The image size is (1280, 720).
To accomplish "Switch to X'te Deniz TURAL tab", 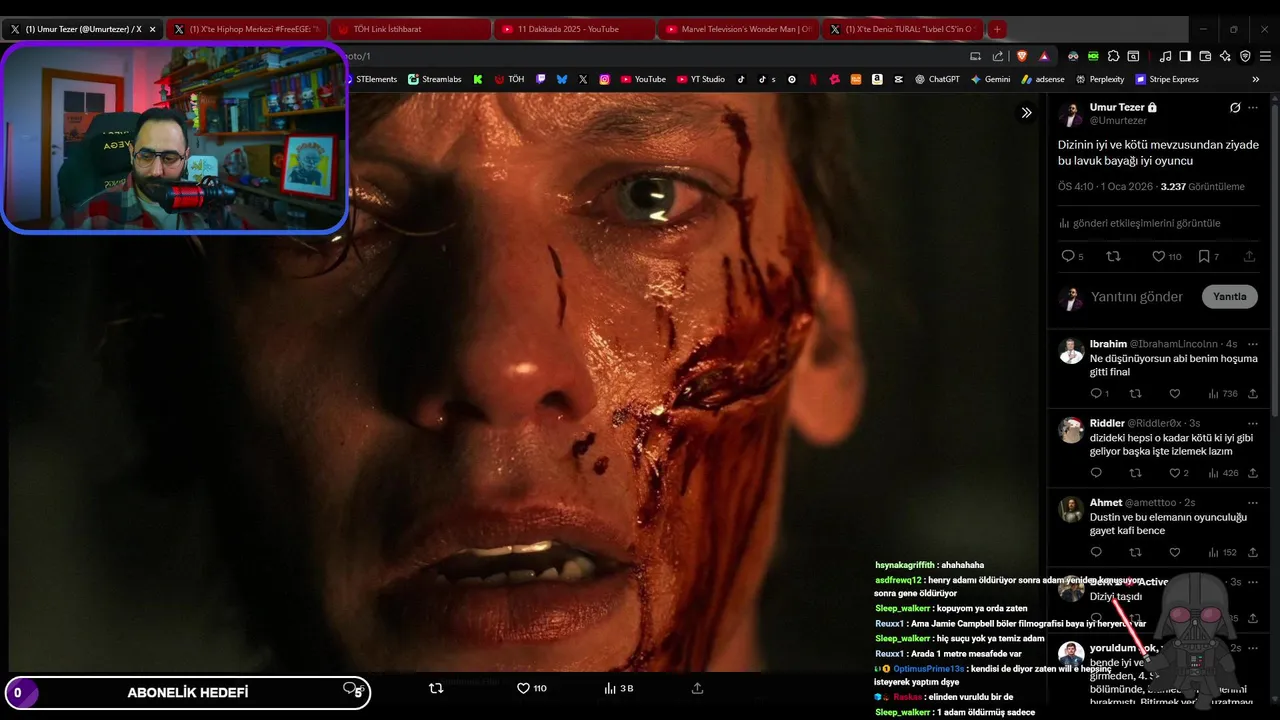I will [902, 29].
